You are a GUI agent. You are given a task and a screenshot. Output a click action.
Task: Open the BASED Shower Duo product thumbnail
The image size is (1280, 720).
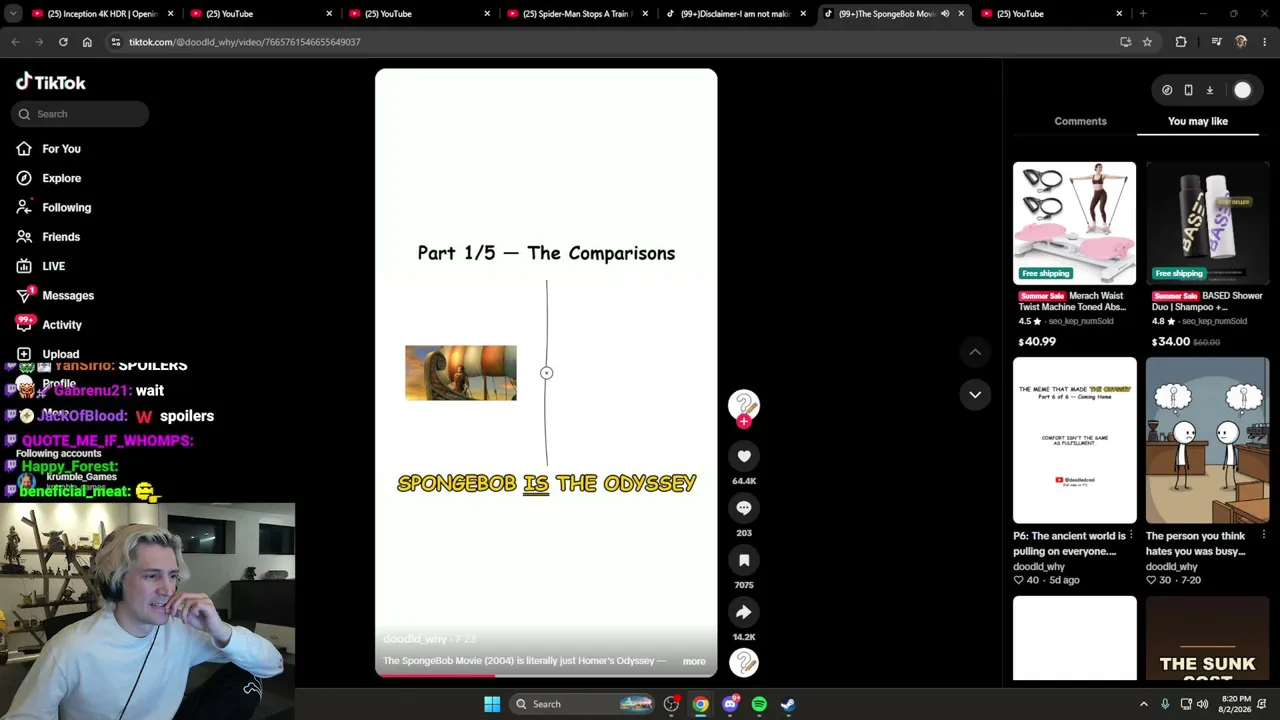pyautogui.click(x=1207, y=223)
